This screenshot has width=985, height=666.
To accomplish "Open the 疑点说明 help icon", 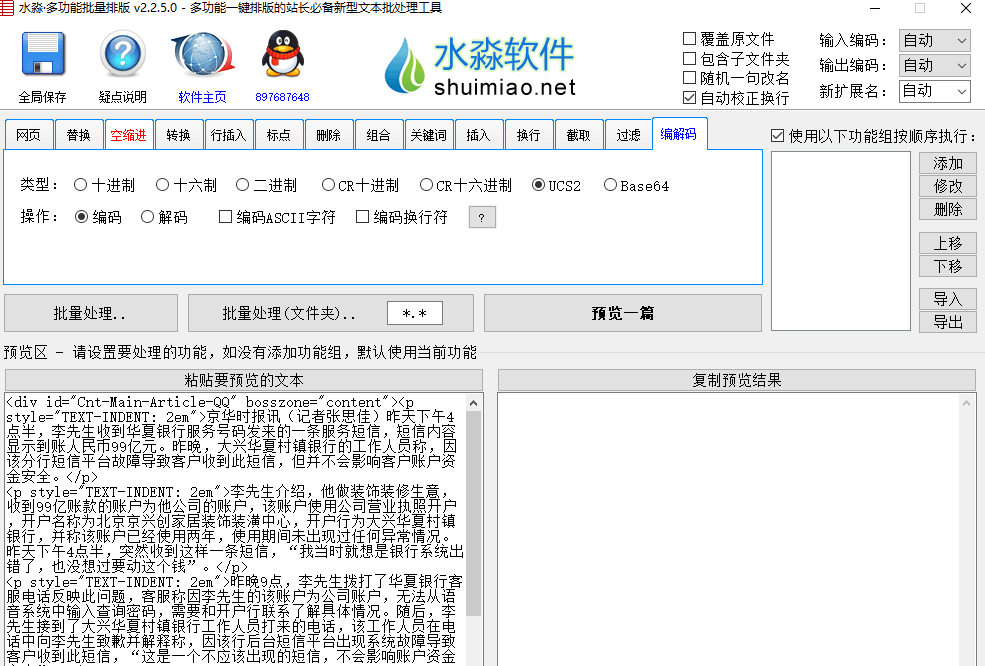I will coord(122,56).
